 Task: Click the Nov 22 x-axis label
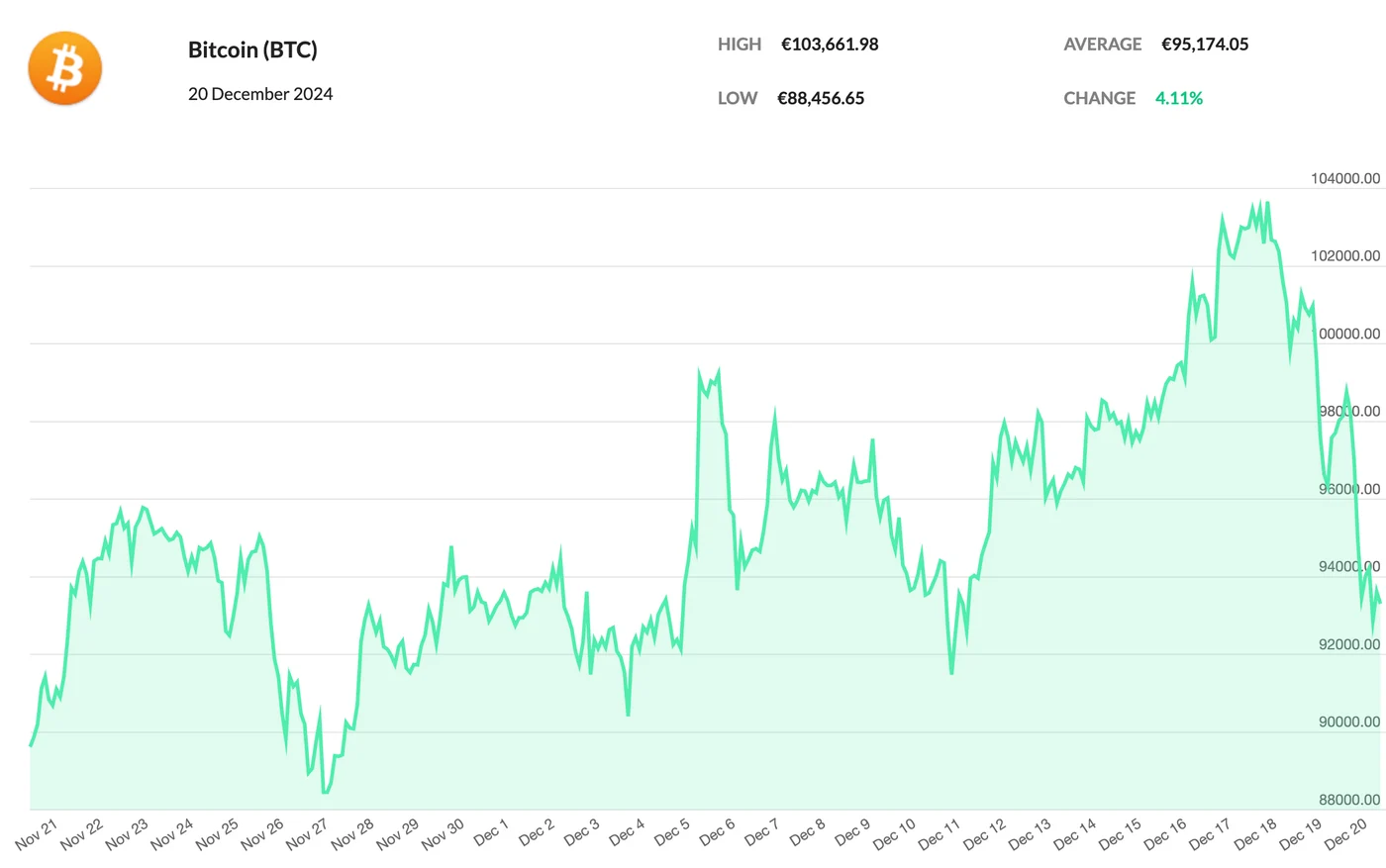pyautogui.click(x=81, y=834)
